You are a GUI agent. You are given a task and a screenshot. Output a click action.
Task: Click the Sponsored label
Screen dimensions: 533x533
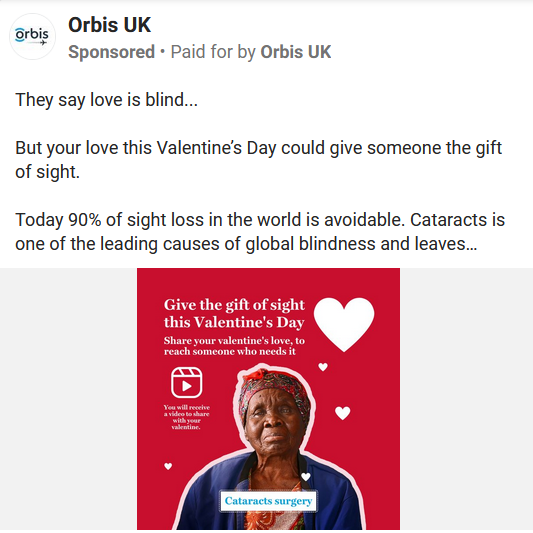[111, 52]
